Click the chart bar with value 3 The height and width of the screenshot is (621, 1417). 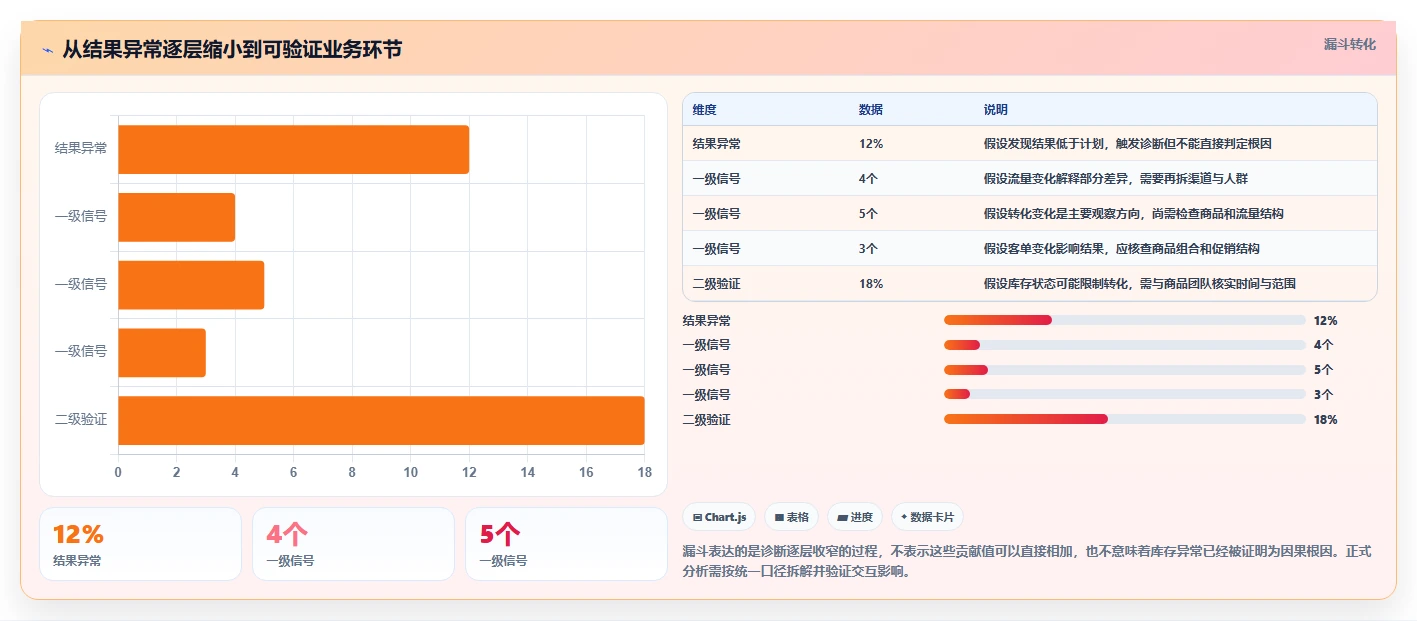coord(162,353)
